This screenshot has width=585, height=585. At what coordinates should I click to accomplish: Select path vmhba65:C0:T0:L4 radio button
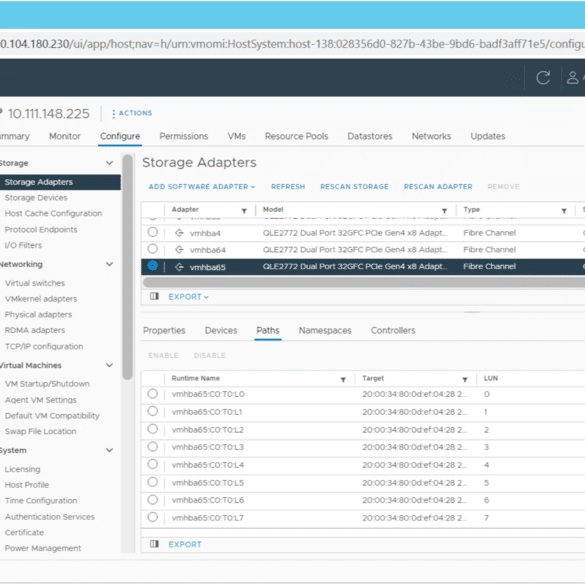[153, 464]
